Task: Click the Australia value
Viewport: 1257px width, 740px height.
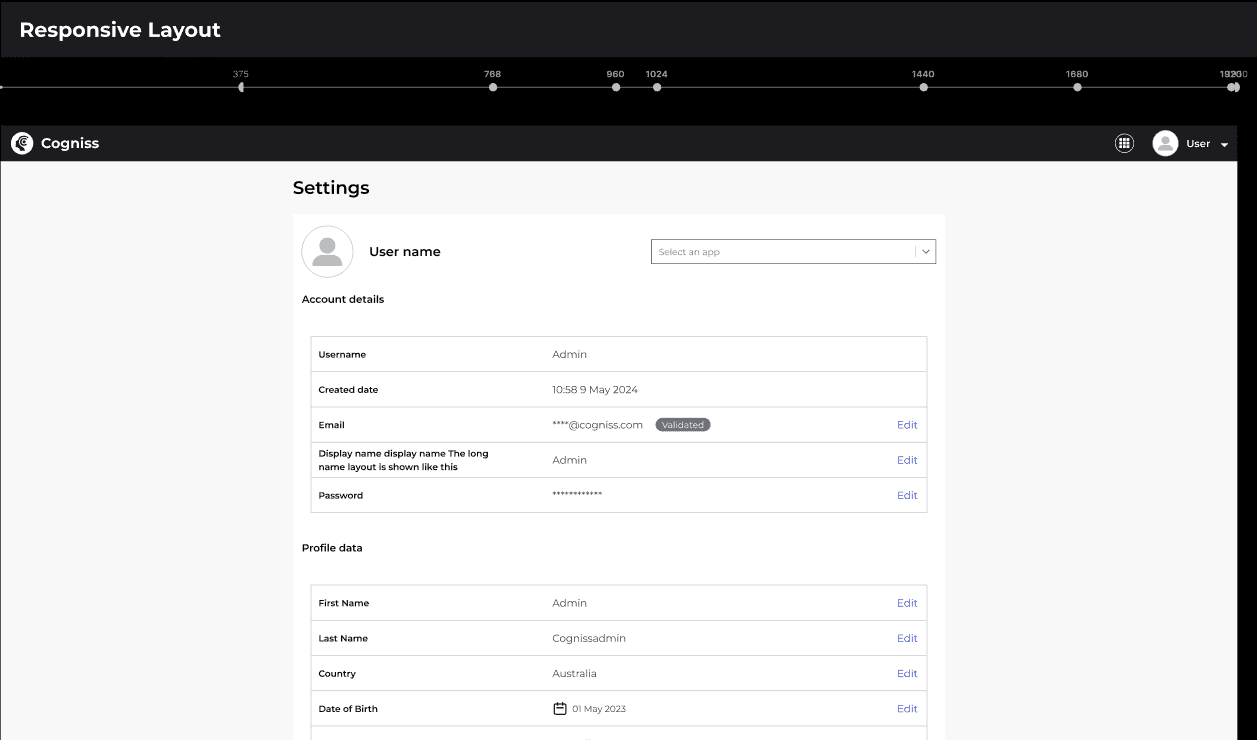Action: [x=574, y=673]
